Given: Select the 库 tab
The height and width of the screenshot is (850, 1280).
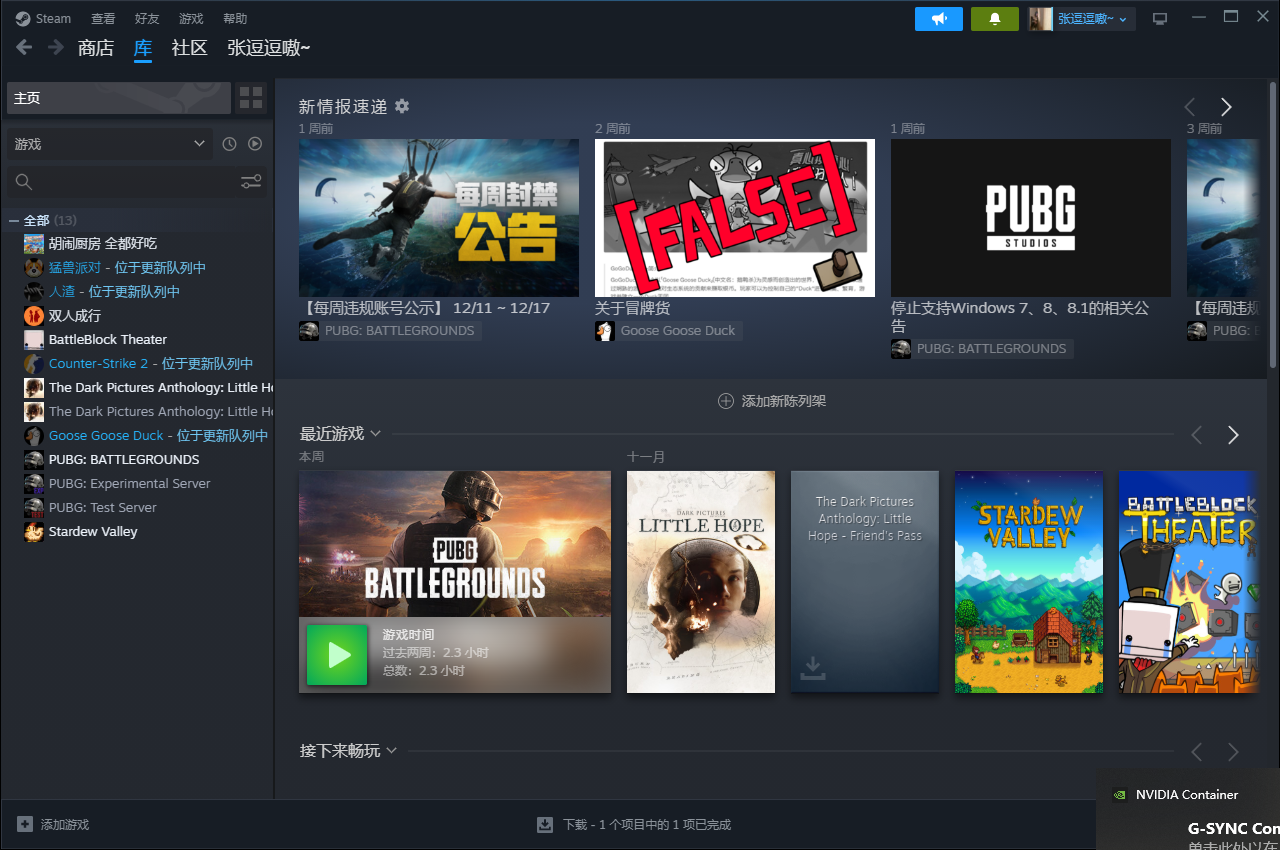Looking at the screenshot, I should [143, 48].
